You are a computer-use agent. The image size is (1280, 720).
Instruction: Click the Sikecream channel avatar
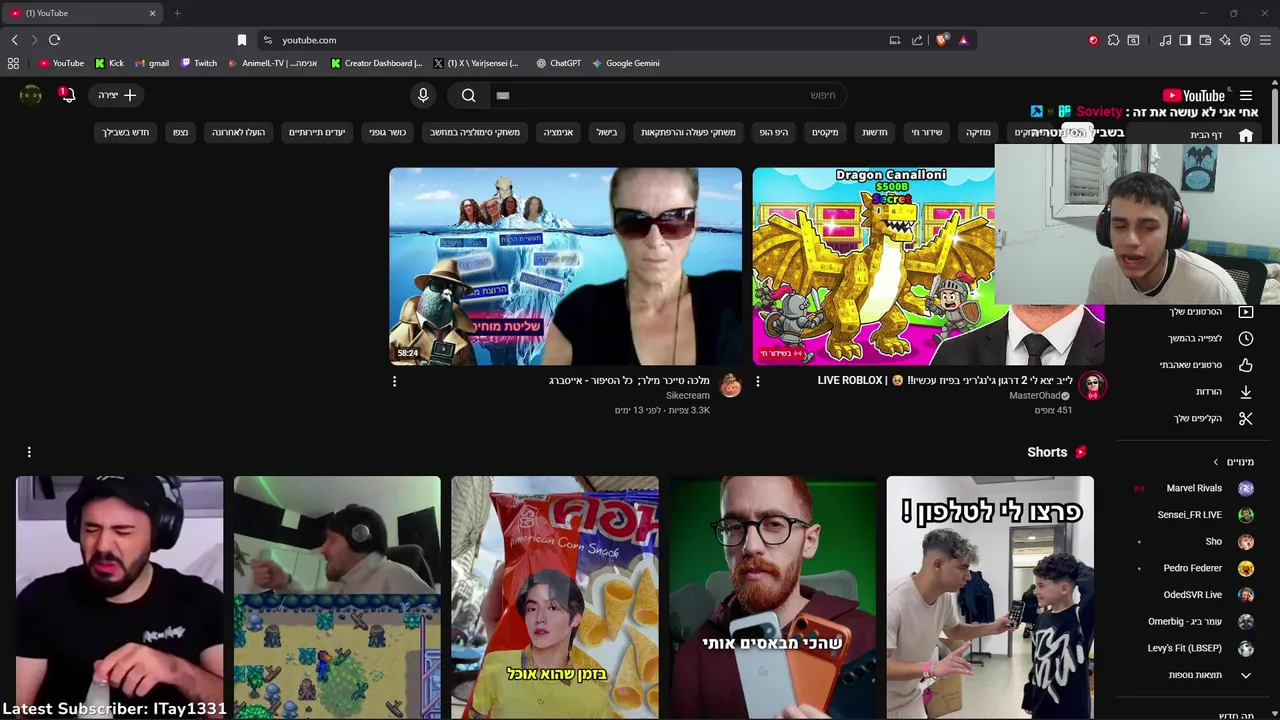(731, 386)
